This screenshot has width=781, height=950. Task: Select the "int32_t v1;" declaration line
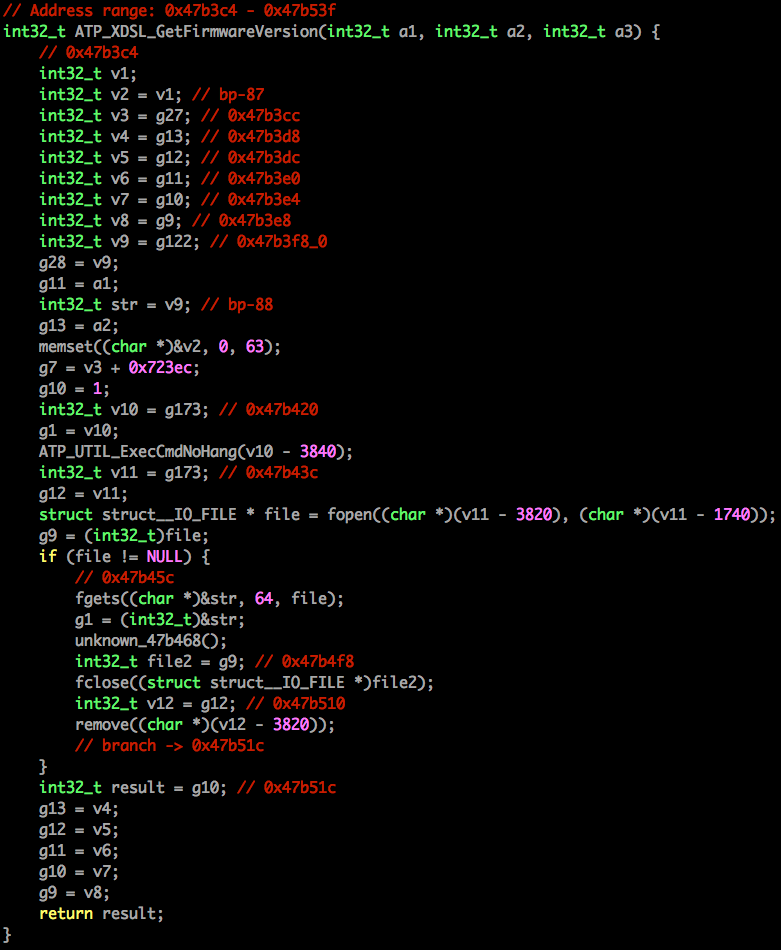coord(88,73)
